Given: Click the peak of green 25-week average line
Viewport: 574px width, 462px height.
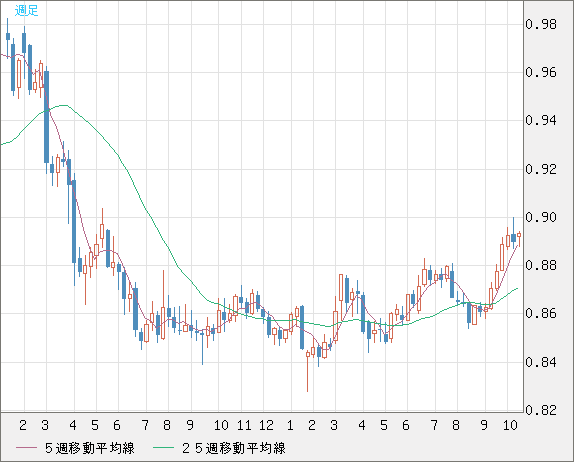Looking at the screenshot, I should pos(64,105).
